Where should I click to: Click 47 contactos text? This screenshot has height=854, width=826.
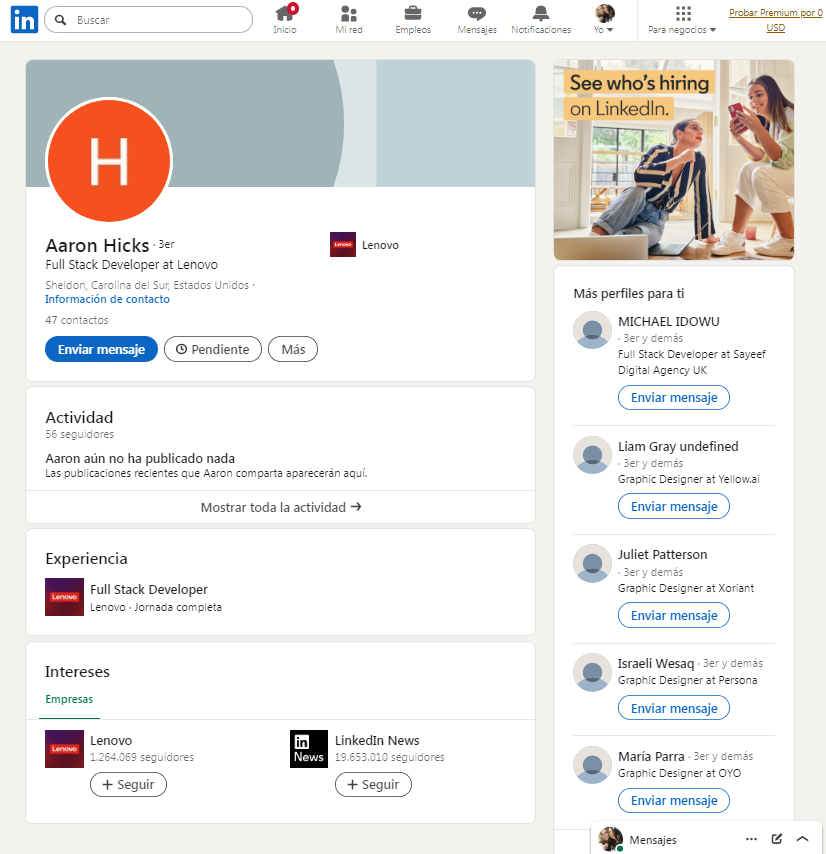click(x=77, y=320)
